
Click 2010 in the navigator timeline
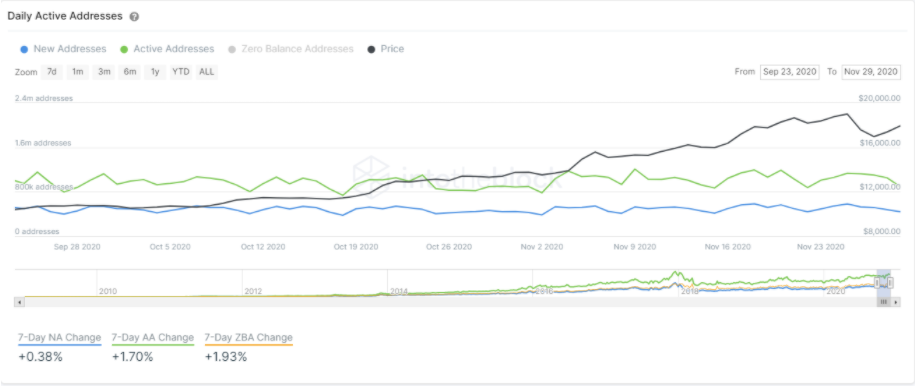click(x=108, y=291)
